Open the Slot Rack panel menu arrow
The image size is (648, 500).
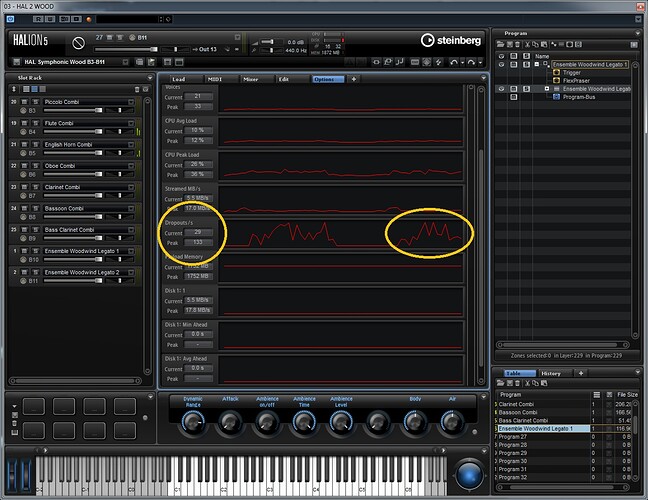click(x=150, y=78)
